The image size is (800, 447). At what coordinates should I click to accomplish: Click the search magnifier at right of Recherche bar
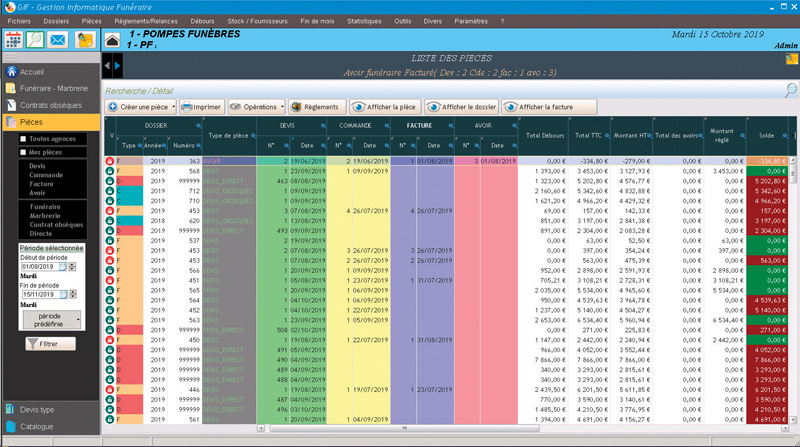[790, 90]
